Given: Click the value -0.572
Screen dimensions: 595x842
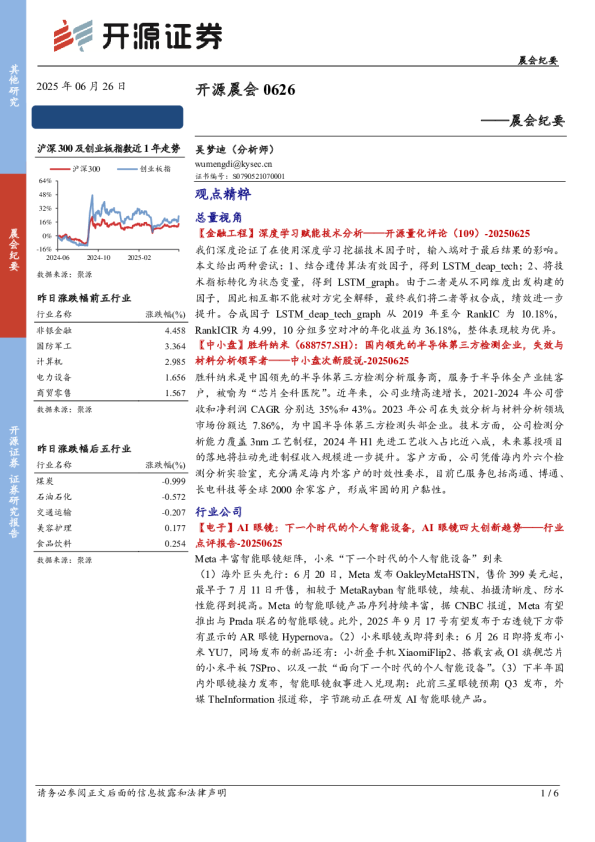Looking at the screenshot, I should click(174, 497).
